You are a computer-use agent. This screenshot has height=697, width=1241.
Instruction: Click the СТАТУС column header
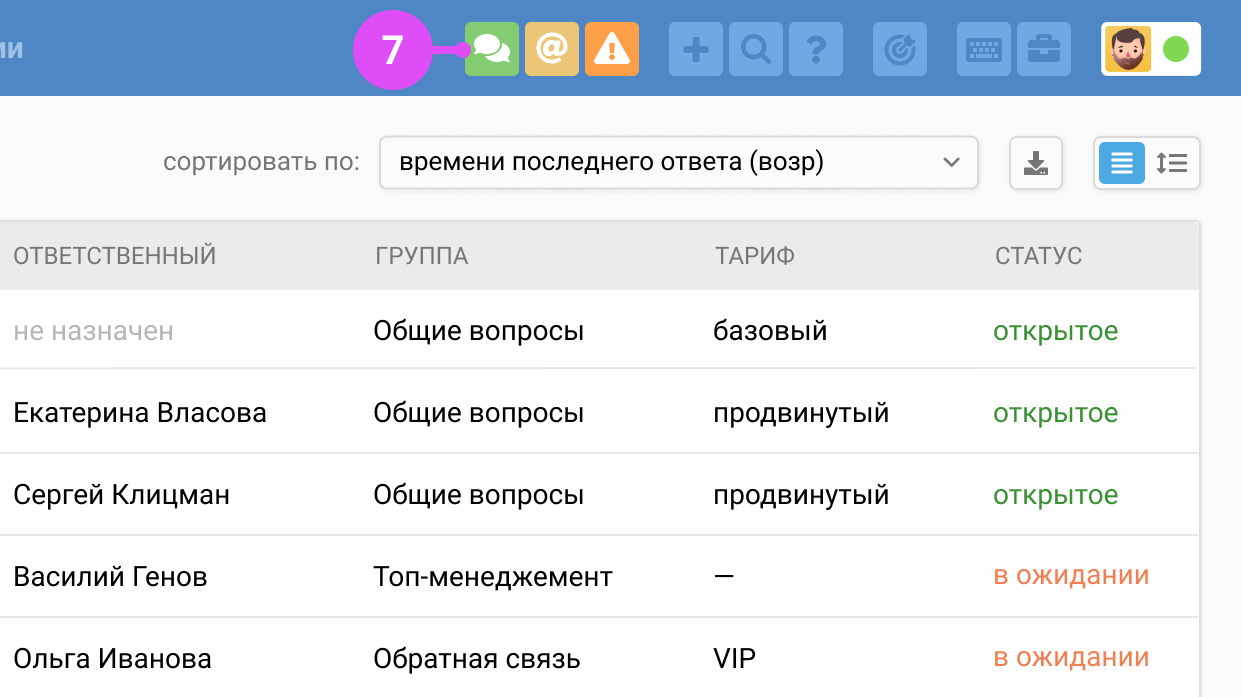1038,256
